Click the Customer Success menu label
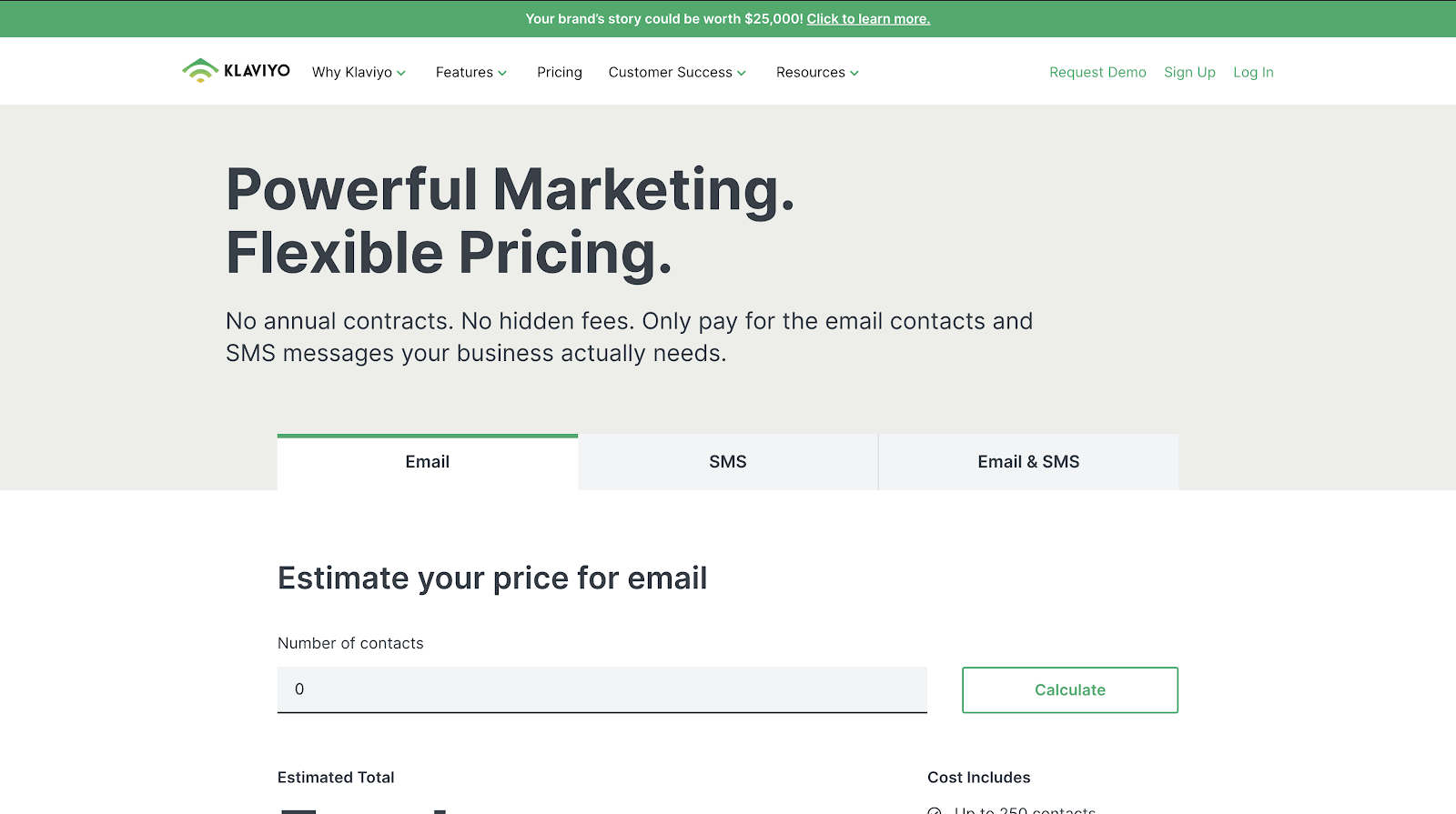Image resolution: width=1456 pixels, height=814 pixels. click(x=671, y=72)
